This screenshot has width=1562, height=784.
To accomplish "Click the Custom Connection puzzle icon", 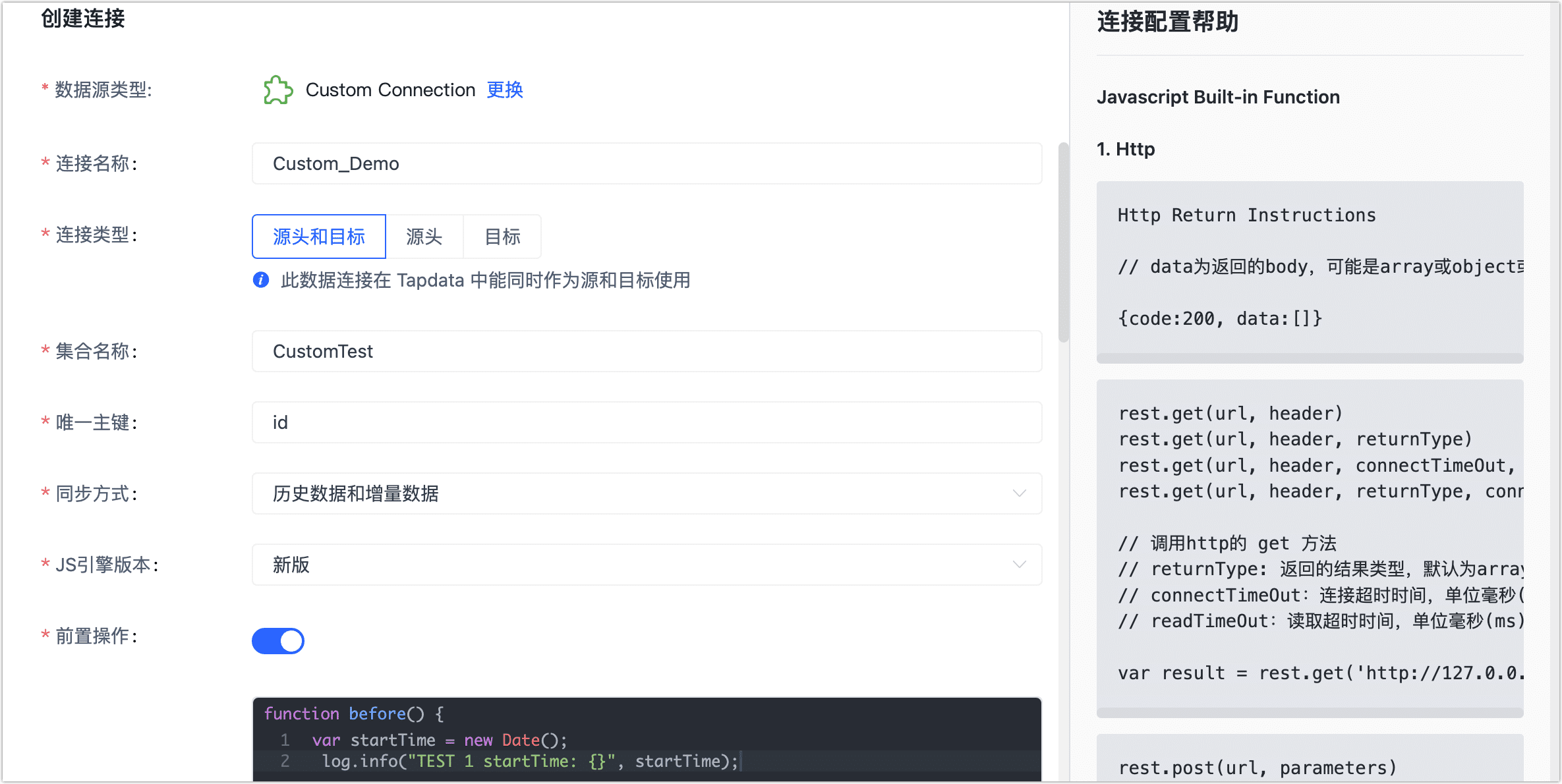I will click(x=277, y=90).
